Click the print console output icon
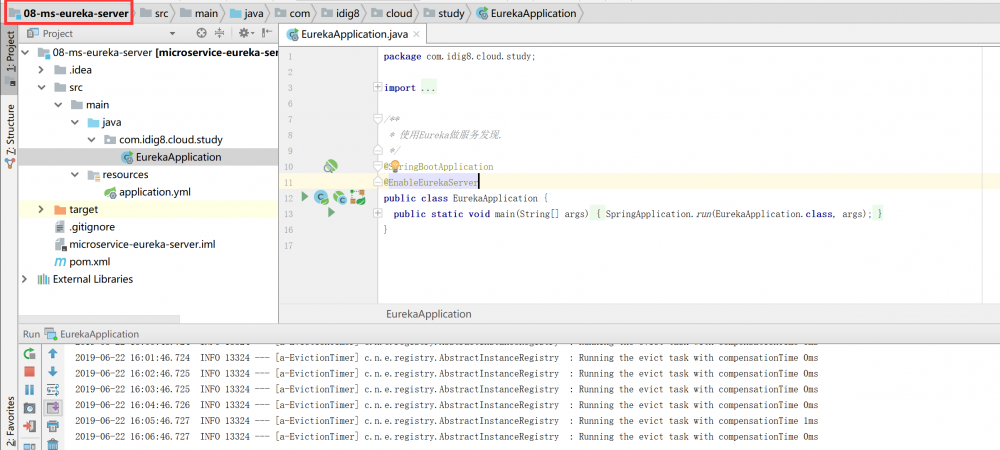The width and height of the screenshot is (1000, 450). tap(53, 426)
